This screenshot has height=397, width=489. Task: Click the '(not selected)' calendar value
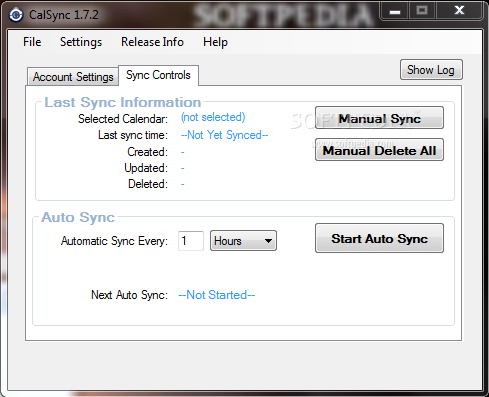coord(213,117)
